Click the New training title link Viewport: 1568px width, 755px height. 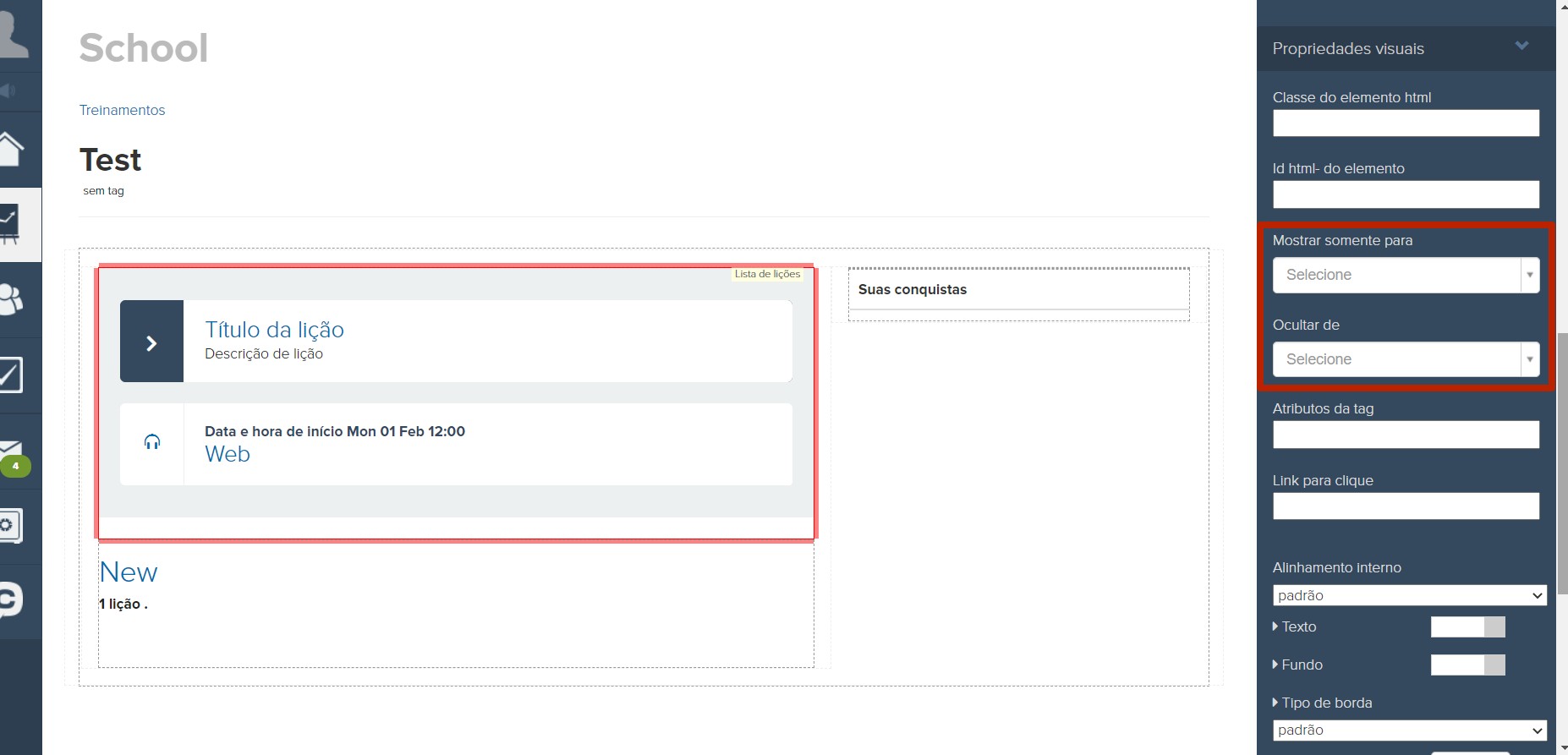[x=129, y=572]
